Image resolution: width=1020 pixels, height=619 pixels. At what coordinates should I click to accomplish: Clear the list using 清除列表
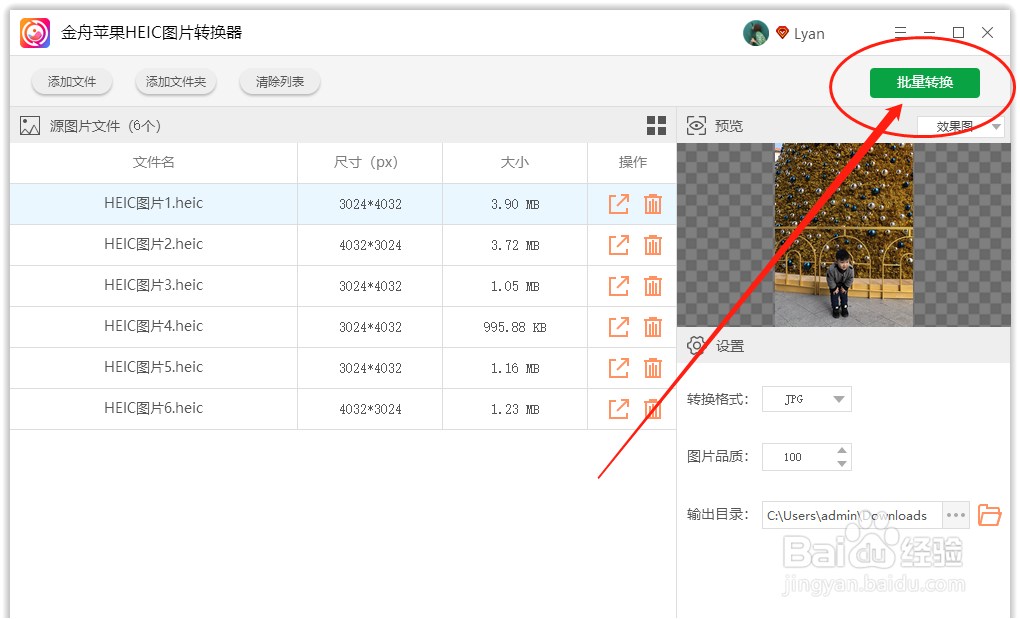coord(279,83)
